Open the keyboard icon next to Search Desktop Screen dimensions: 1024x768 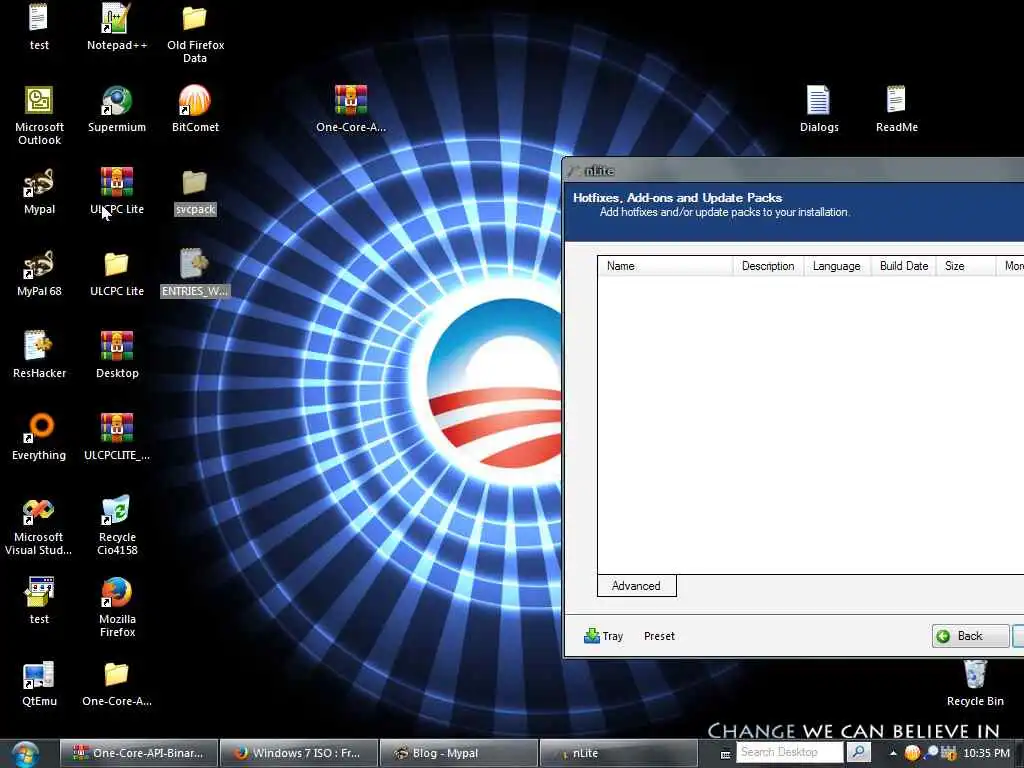tap(726, 754)
